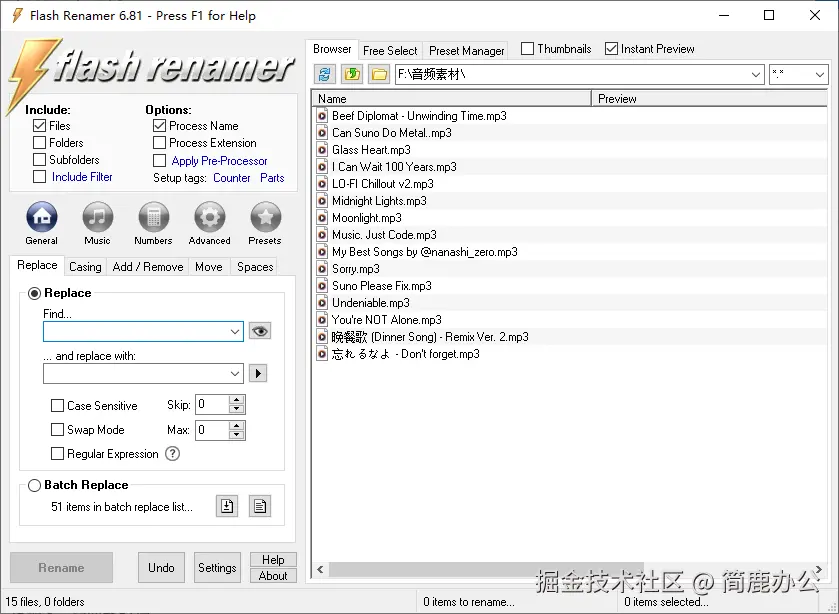Switch to the Add / Remove tab

click(148, 267)
